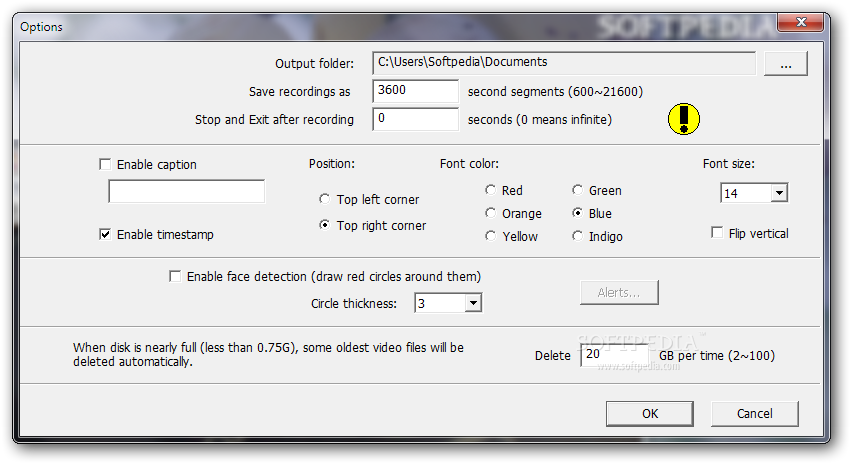Screen dimensions: 851x464
Task: Toggle the Flip vertical checkbox
Action: 717,233
